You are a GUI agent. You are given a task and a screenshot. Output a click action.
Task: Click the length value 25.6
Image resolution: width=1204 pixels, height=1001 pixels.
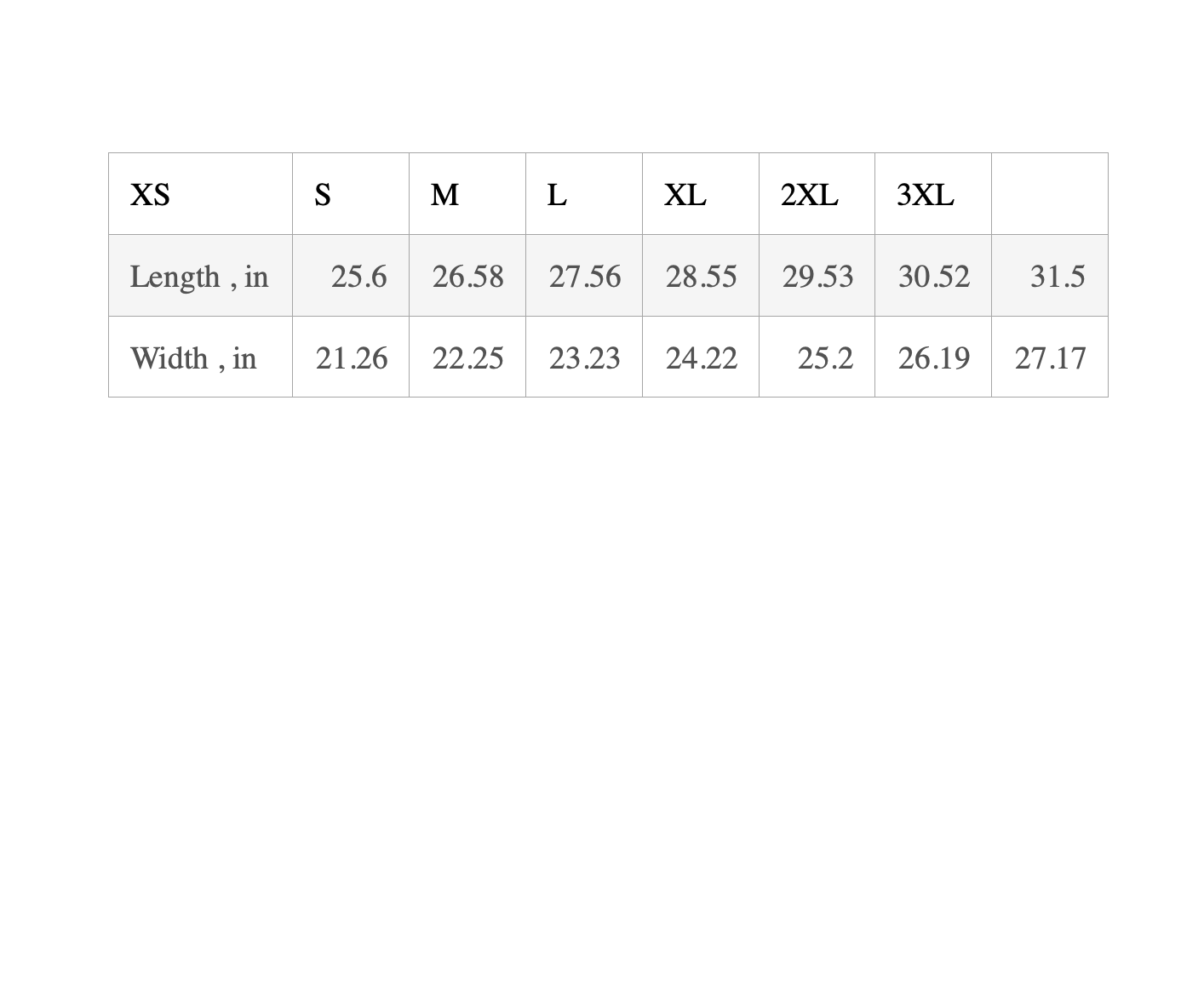358,277
